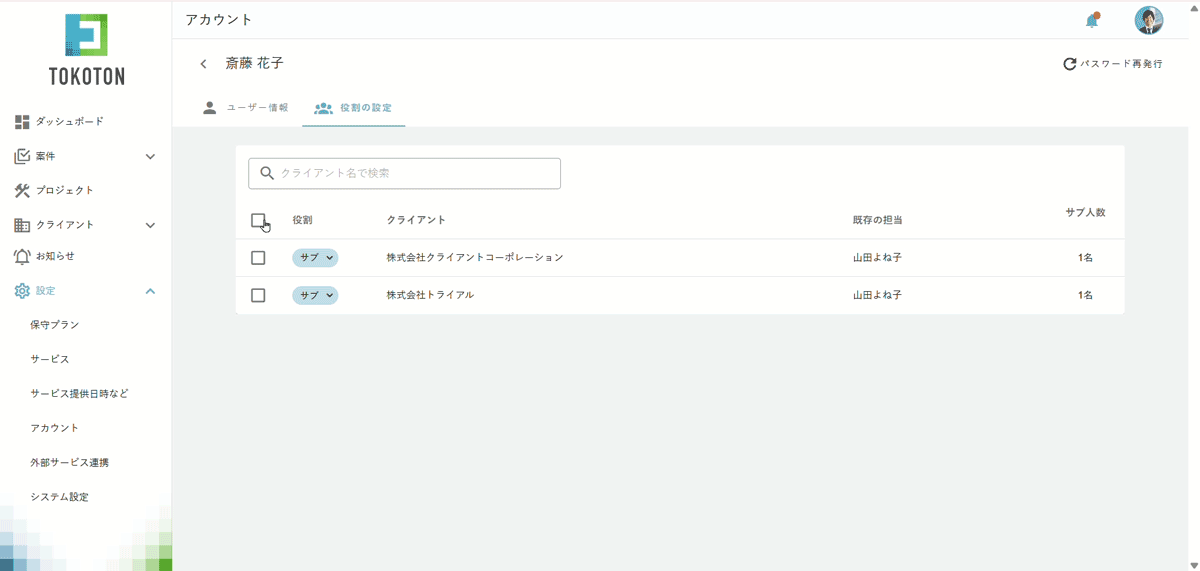Click the ダッシュボード grid icon

pyautogui.click(x=22, y=122)
